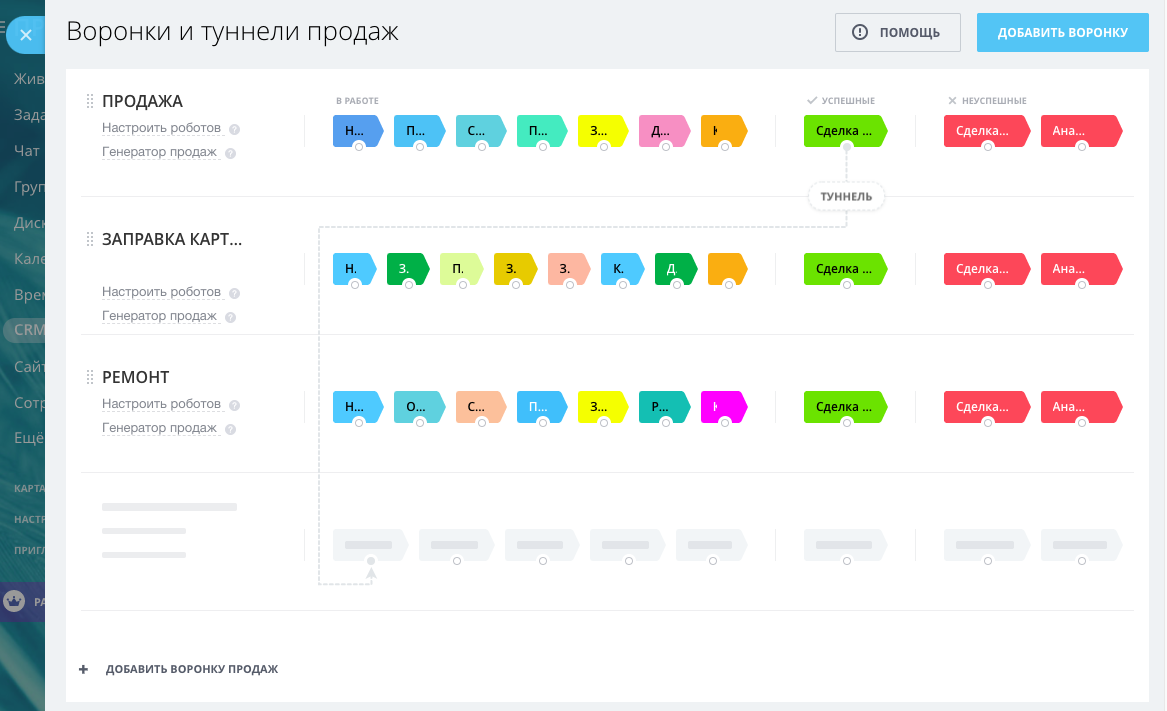Viewport: 1167px width, 711px height.
Task: Click the help icon next to ЗАПРАВКА Генератор продаж
Action: (230, 318)
